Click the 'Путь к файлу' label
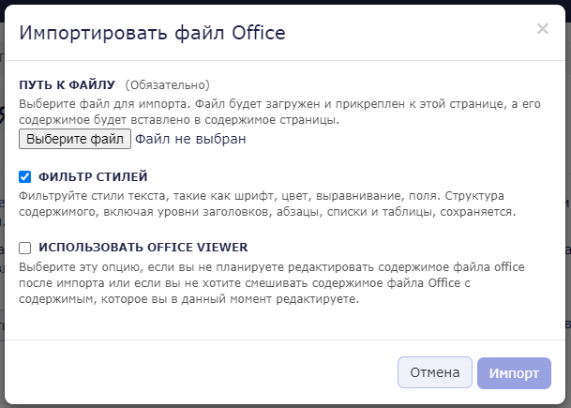571x408 pixels. tap(67, 85)
